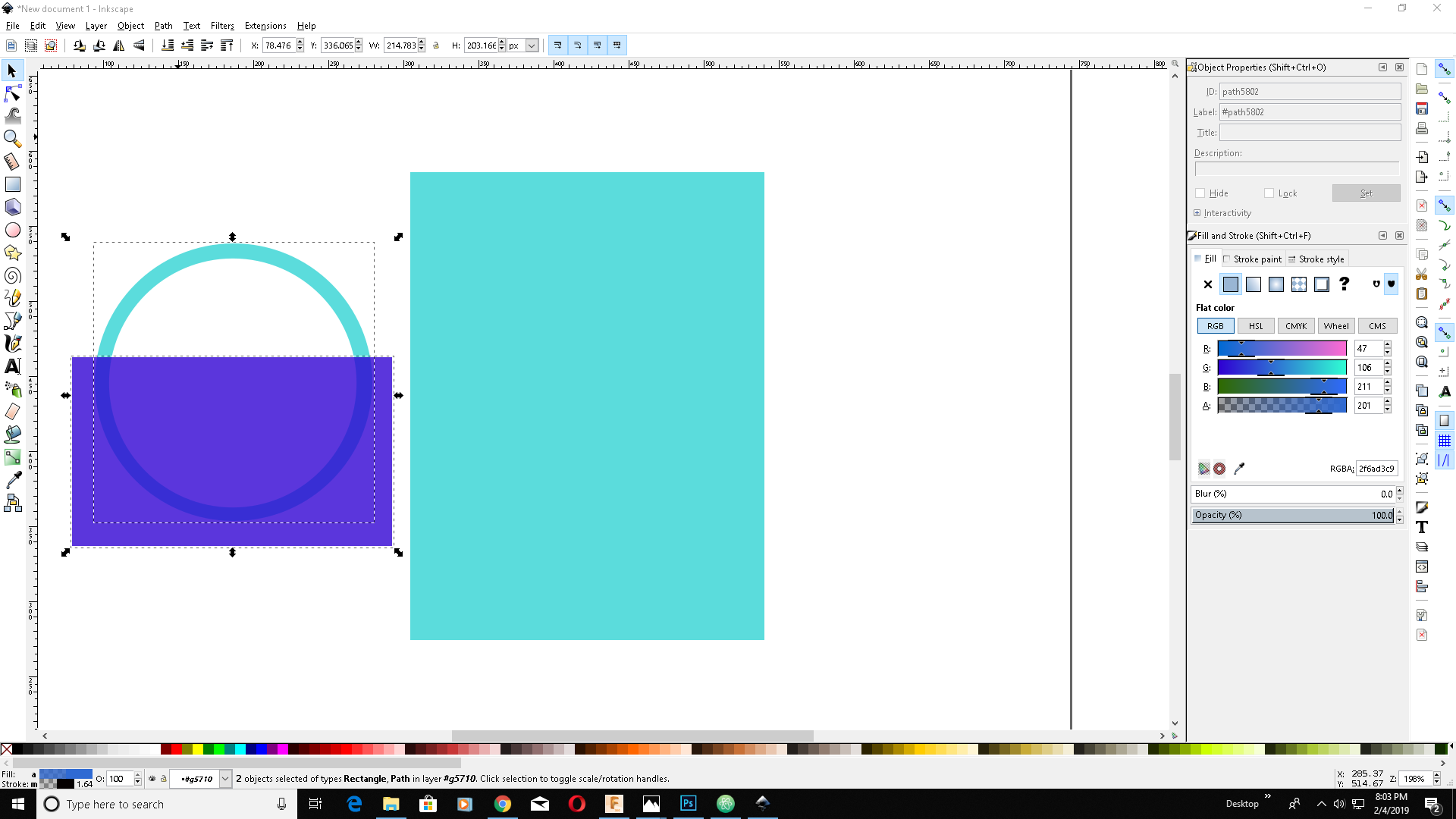Enable the Hide checkbox
This screenshot has width=1456, height=819.
click(1200, 193)
